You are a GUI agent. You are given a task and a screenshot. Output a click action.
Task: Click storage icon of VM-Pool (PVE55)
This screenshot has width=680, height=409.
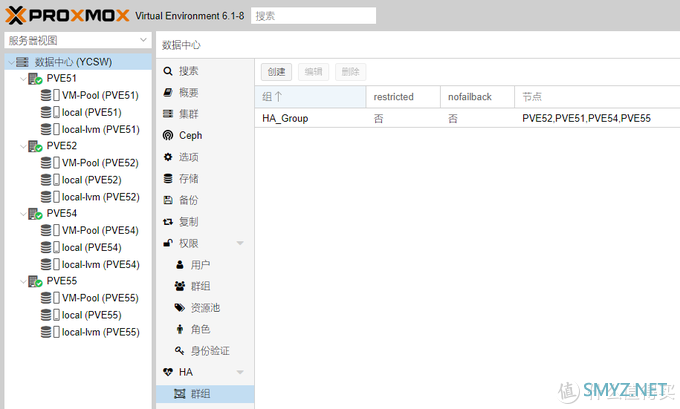tap(50, 298)
